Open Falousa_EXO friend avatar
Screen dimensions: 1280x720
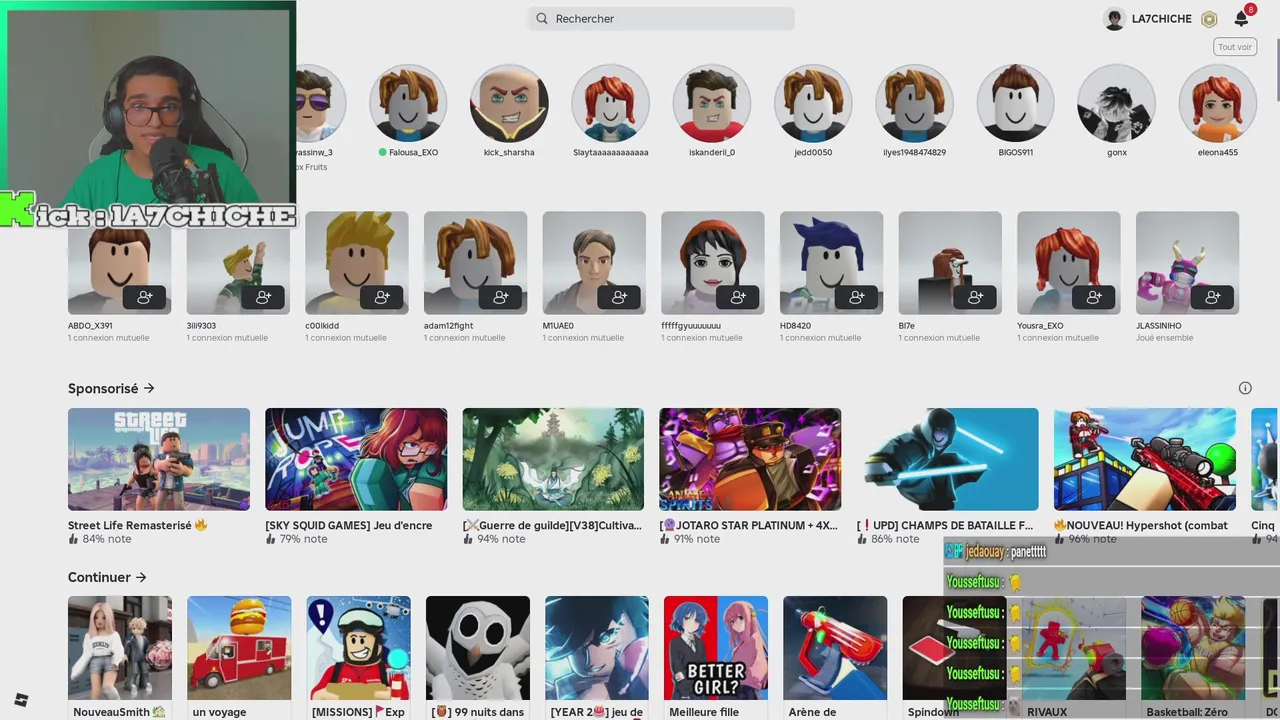coord(408,103)
